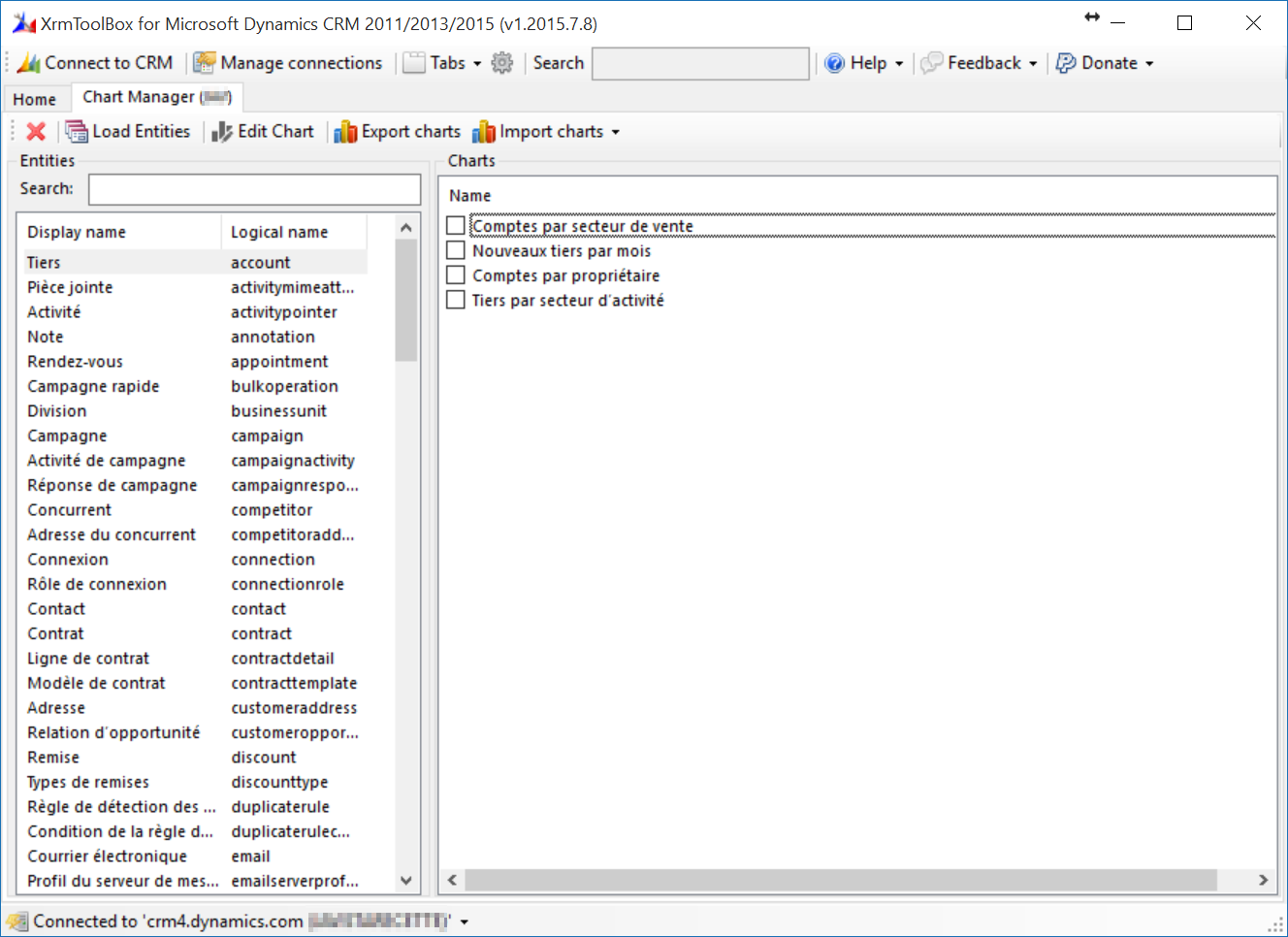Select the Contact entity row
The image size is (1288, 937).
[195, 609]
